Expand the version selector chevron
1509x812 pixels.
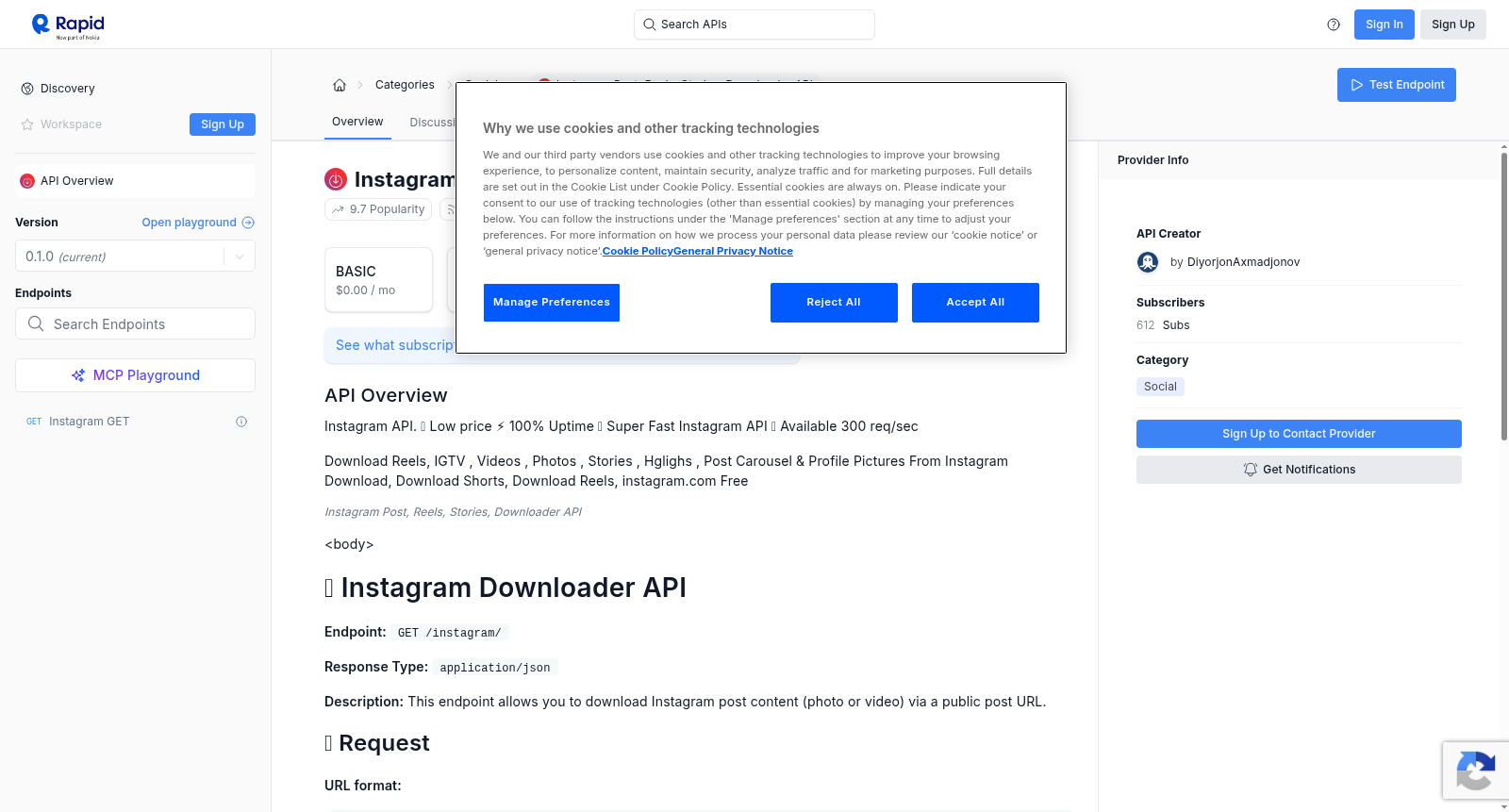[240, 257]
